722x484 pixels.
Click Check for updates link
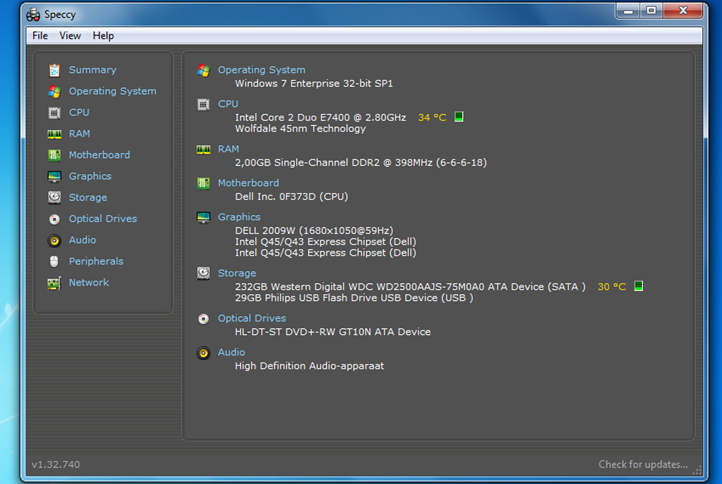(643, 464)
